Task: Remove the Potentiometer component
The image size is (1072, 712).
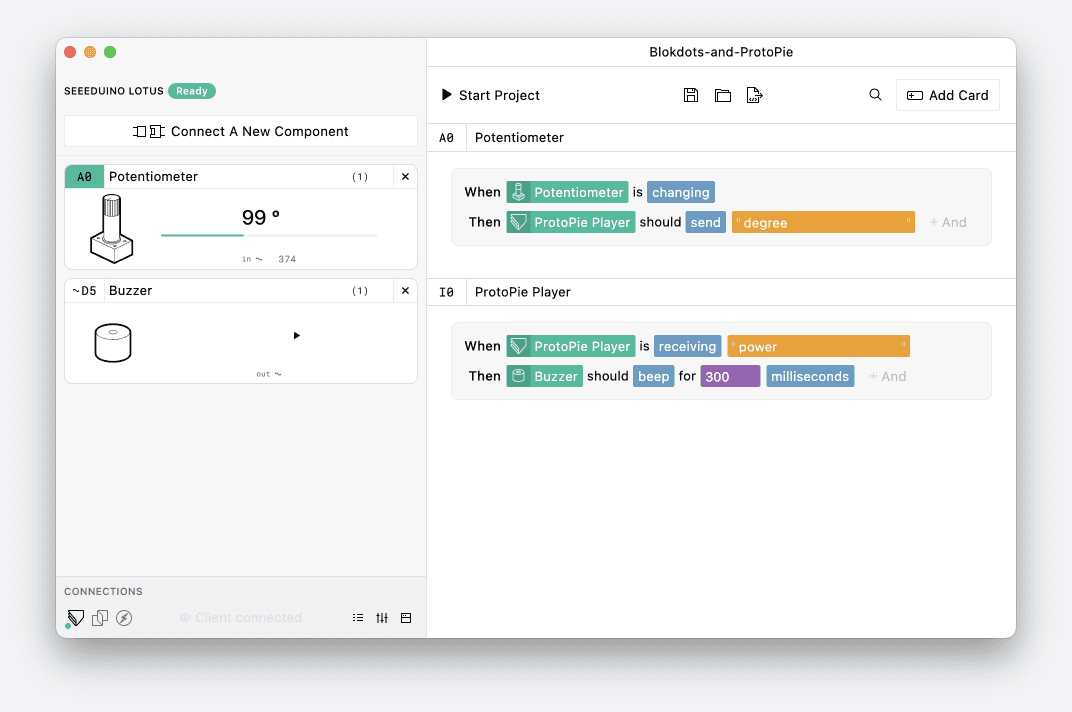Action: click(405, 176)
